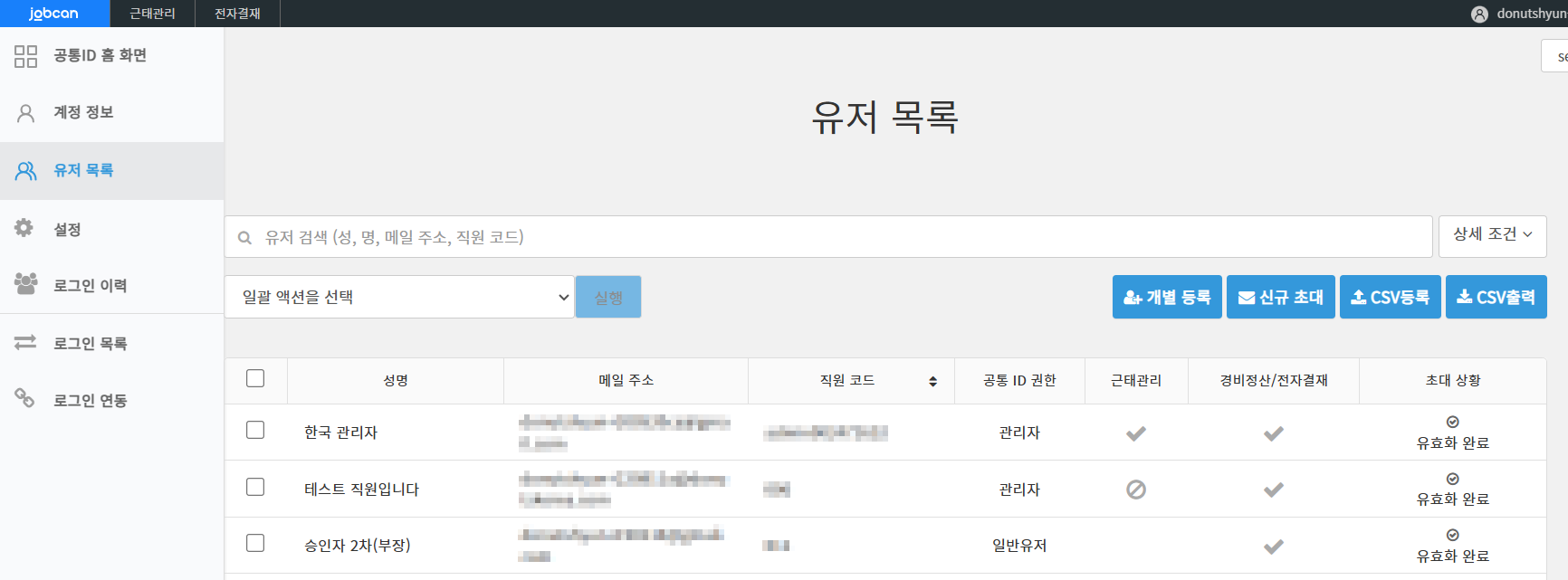Image resolution: width=1568 pixels, height=580 pixels.
Task: Click the CSV출력 button
Action: pos(1496,297)
